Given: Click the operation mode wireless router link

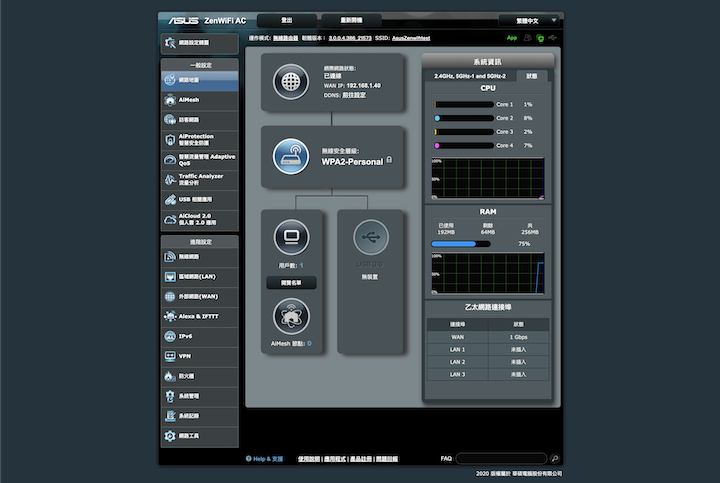Looking at the screenshot, I should tap(286, 38).
